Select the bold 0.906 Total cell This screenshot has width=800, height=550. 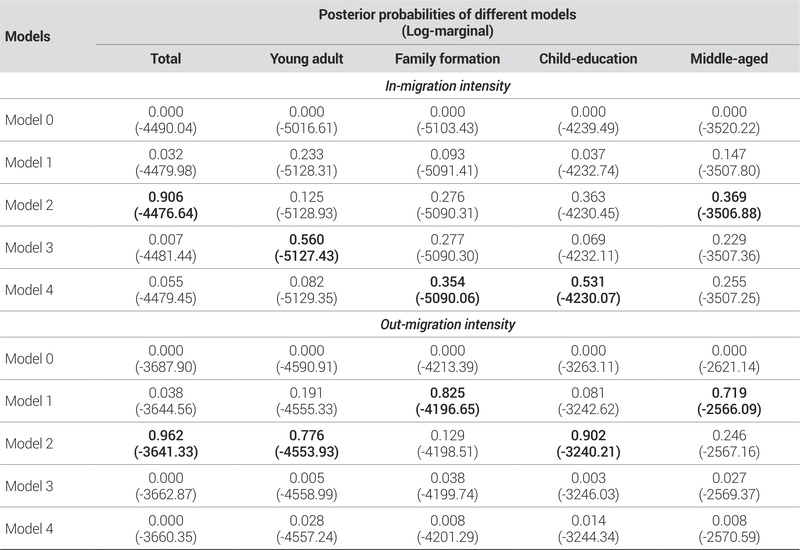pyautogui.click(x=165, y=198)
